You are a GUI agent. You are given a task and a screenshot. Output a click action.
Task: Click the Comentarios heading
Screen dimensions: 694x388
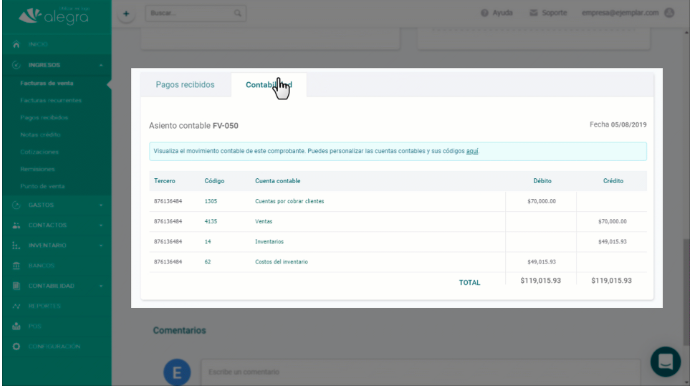pos(179,330)
